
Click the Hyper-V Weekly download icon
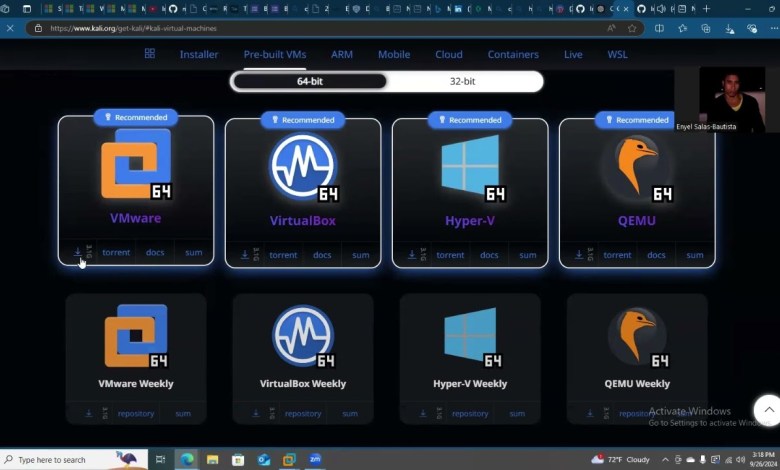coord(423,413)
